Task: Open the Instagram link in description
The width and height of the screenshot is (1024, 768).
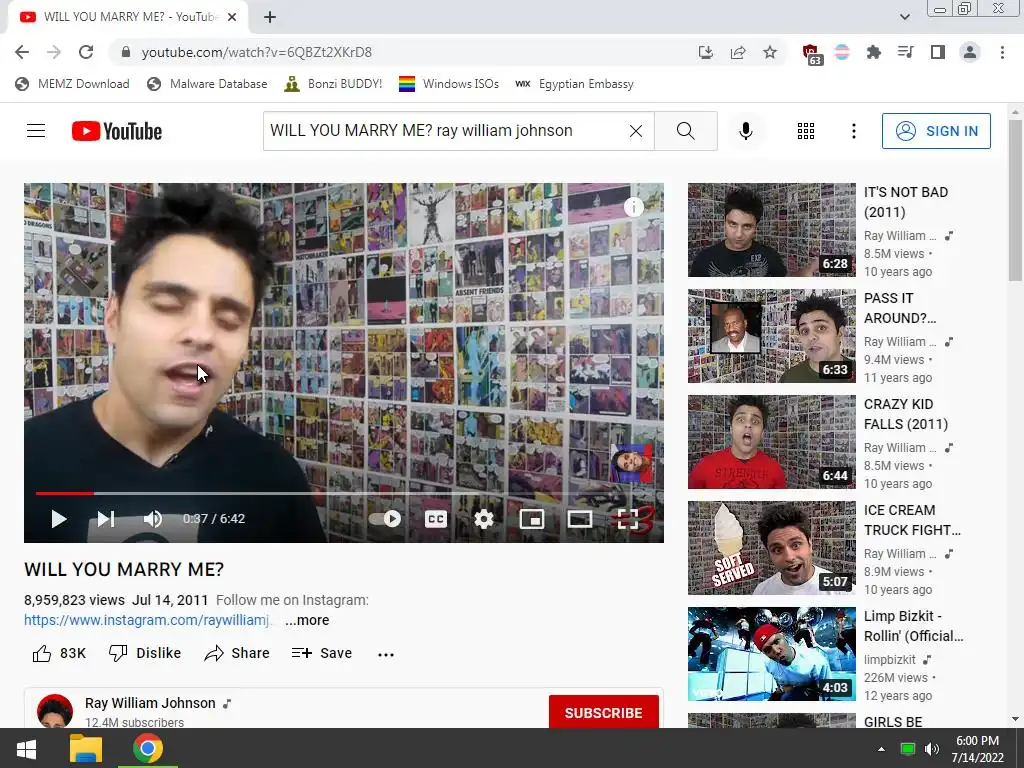Action: (x=147, y=620)
